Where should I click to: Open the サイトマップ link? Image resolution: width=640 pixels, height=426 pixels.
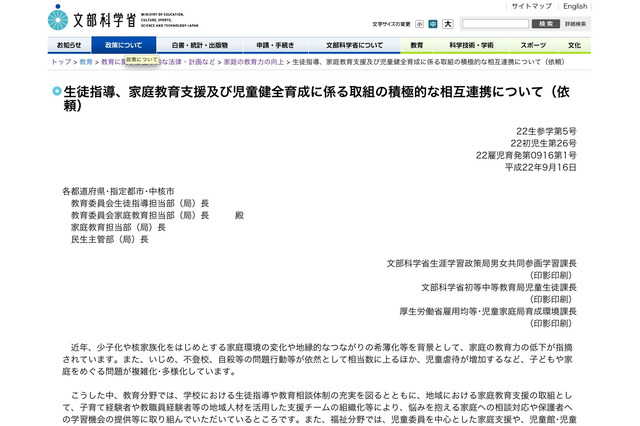531,6
